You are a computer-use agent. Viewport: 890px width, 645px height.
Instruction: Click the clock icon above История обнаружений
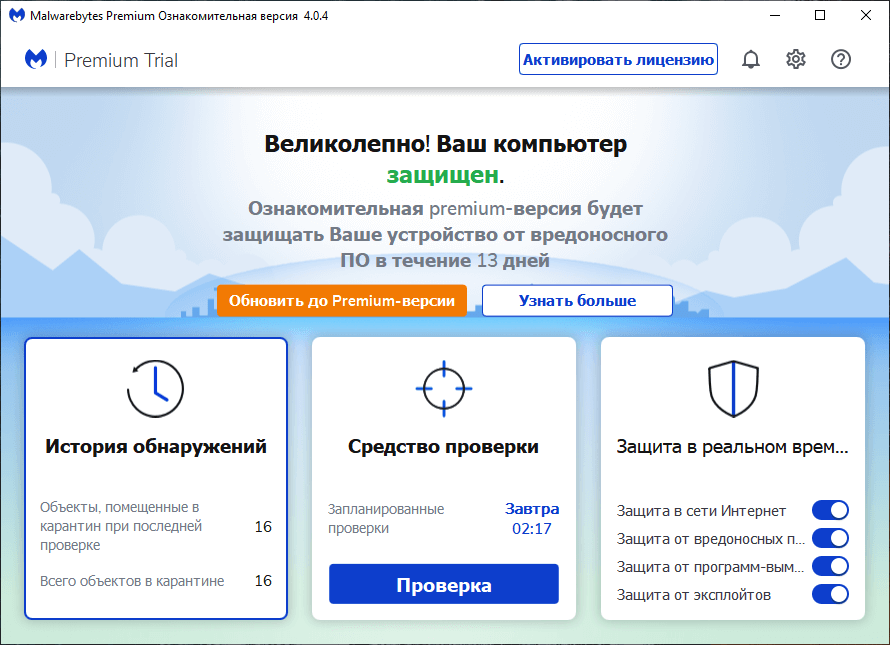click(x=155, y=390)
